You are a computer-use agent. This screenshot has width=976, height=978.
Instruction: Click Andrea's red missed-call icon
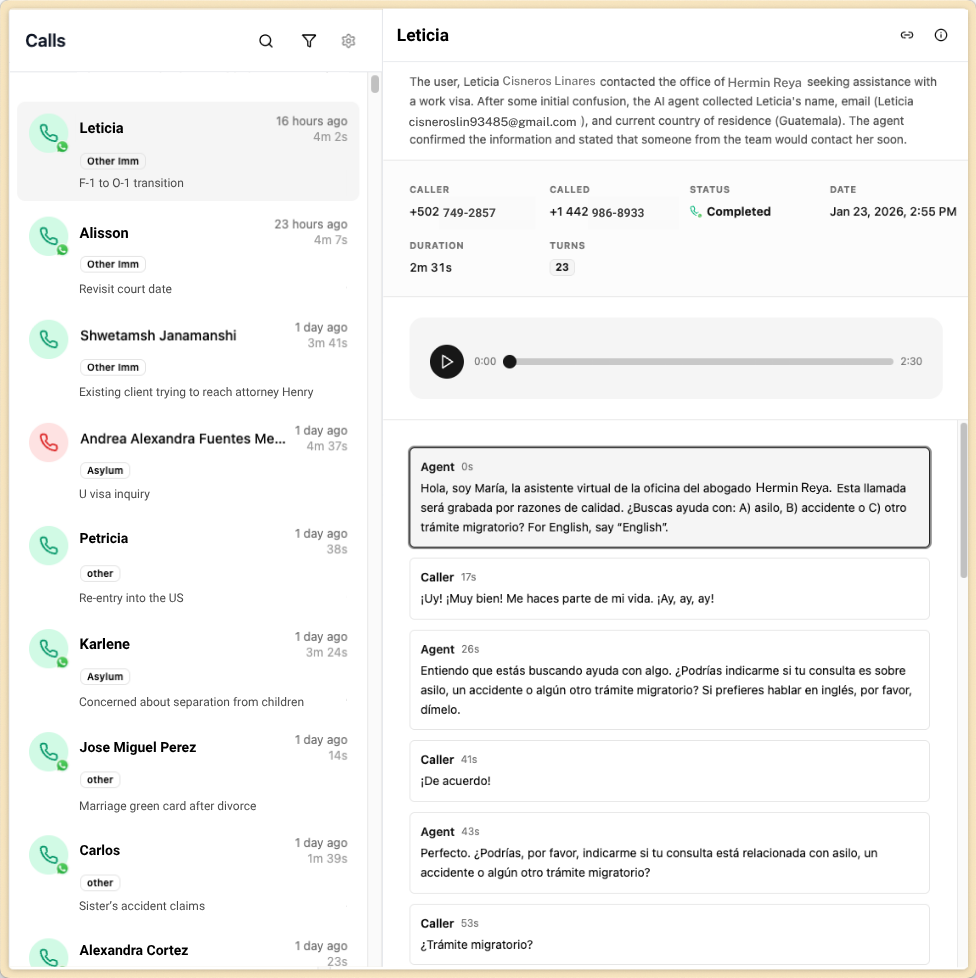49,442
